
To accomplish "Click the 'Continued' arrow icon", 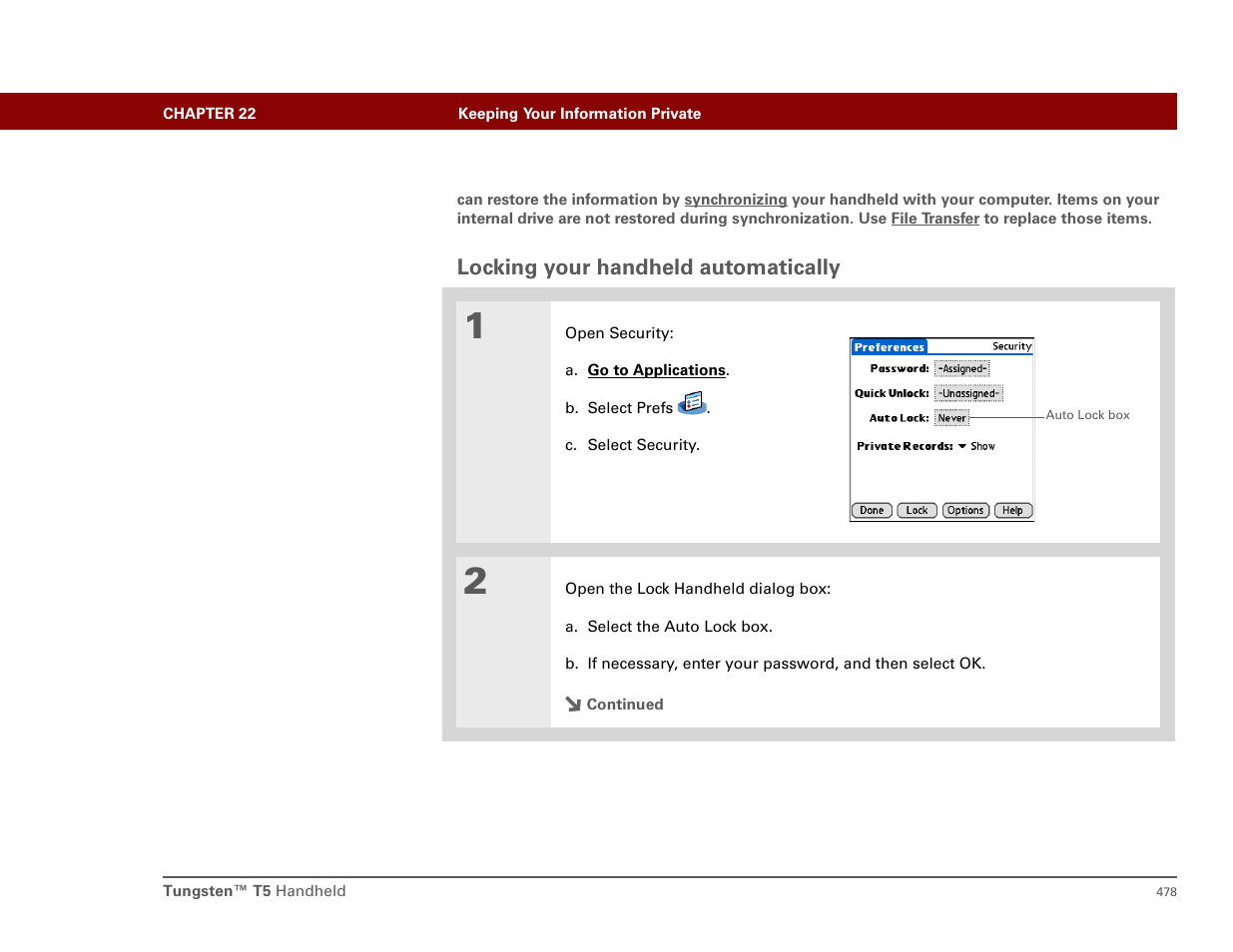I will pyautogui.click(x=573, y=705).
